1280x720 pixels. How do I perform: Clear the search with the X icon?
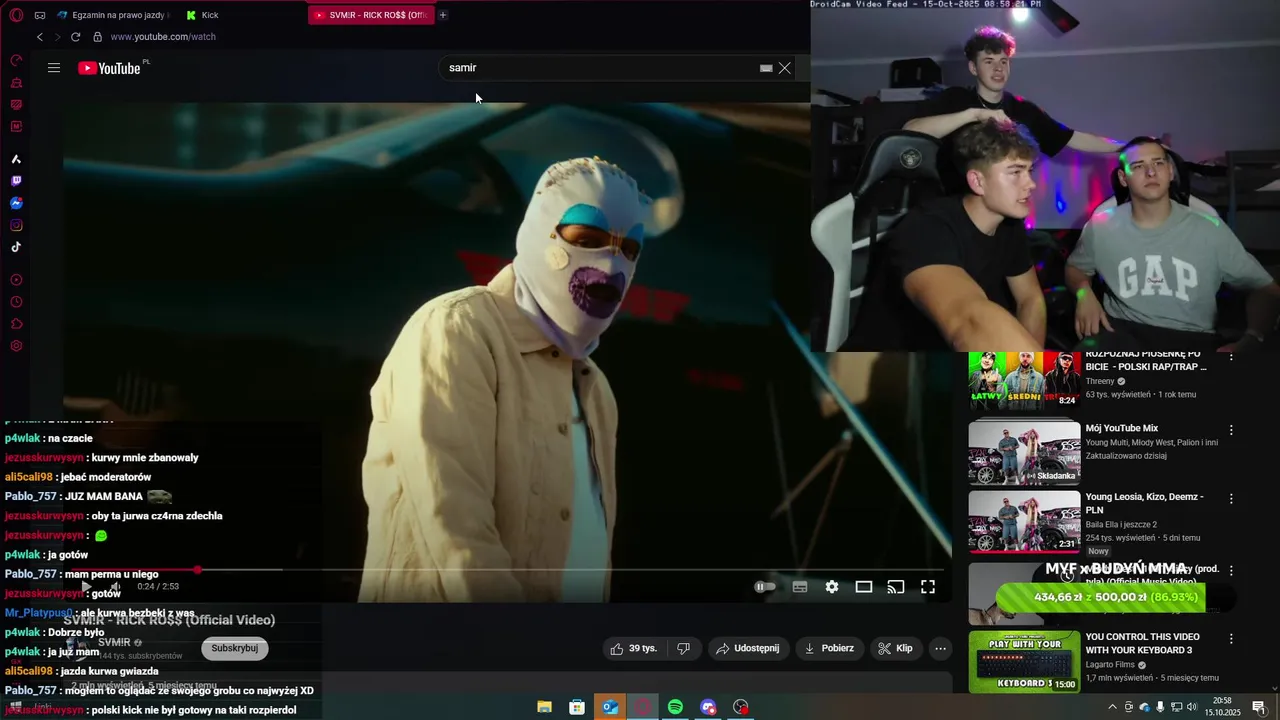coord(785,68)
